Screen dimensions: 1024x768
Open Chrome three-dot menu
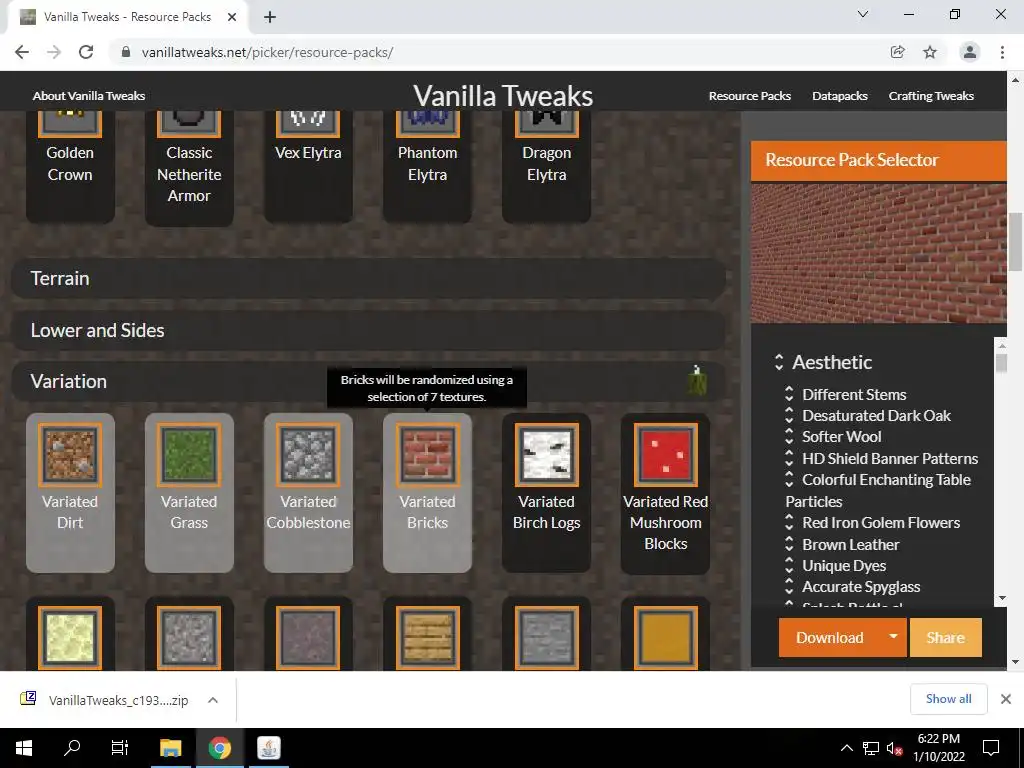[x=1002, y=52]
